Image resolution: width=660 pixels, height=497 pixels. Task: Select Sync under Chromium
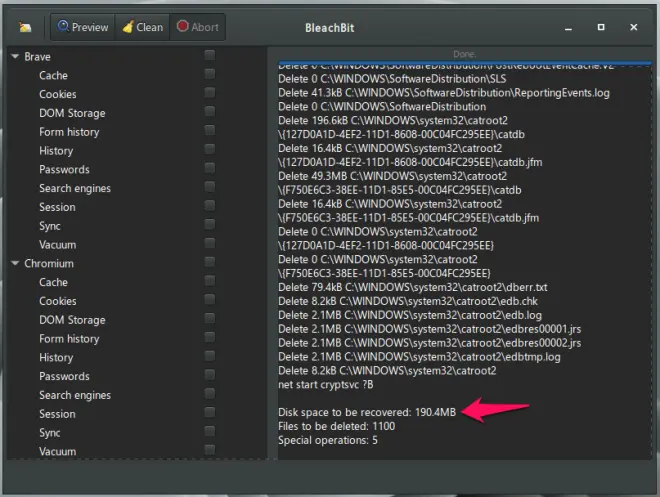(50, 433)
